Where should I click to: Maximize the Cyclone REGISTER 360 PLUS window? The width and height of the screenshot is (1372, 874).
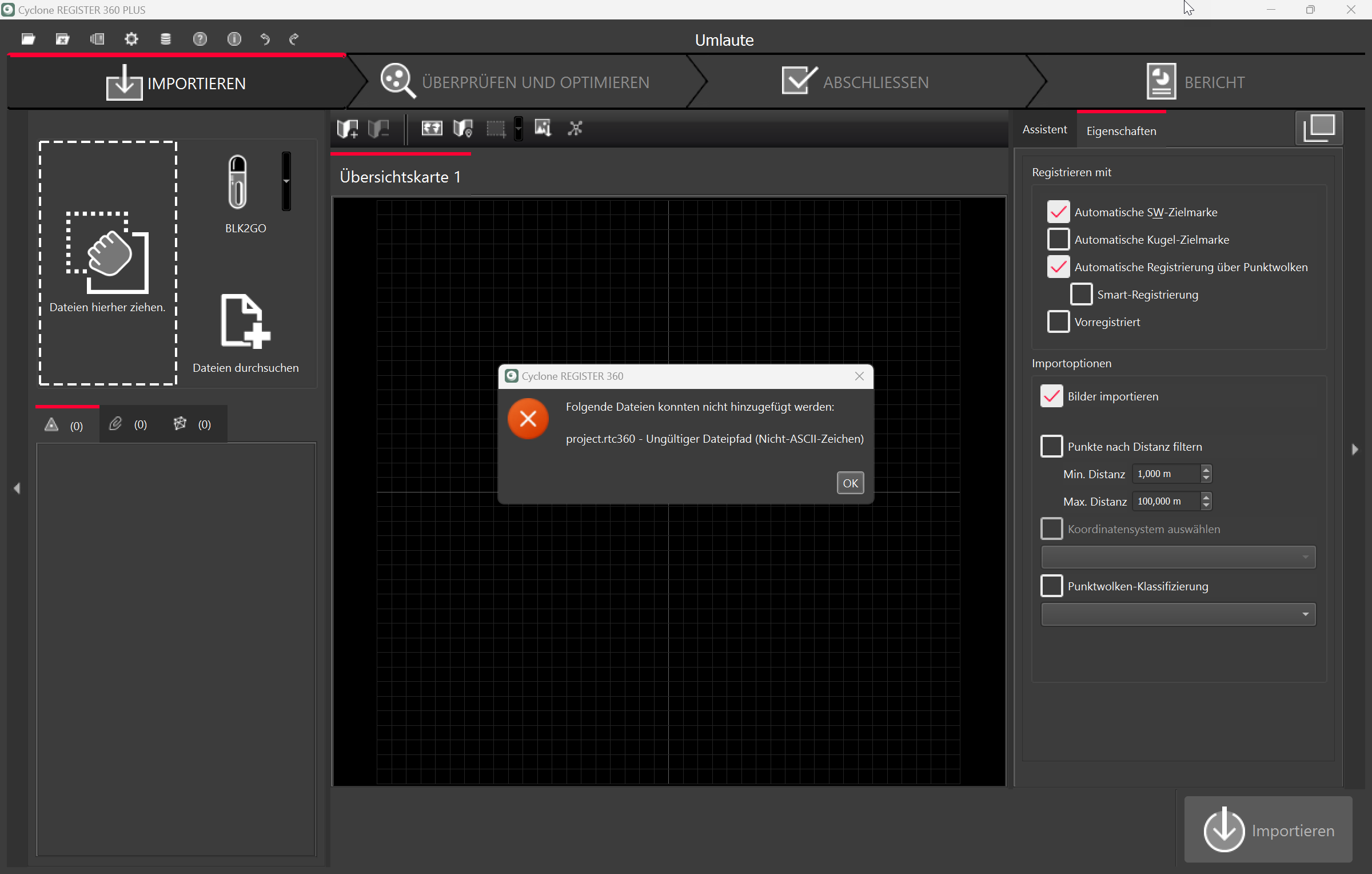(x=1310, y=10)
